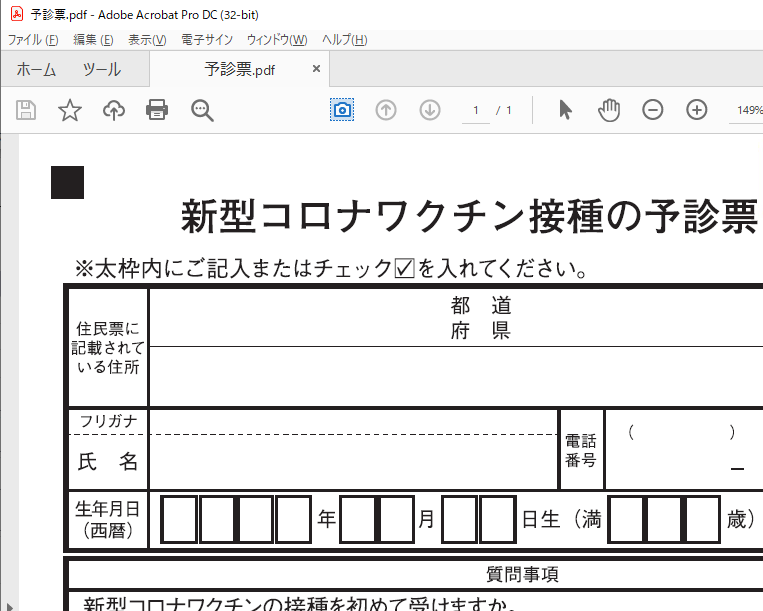Viewport: 763px width, 611px height.
Task: Click the current page number field
Action: 476,110
